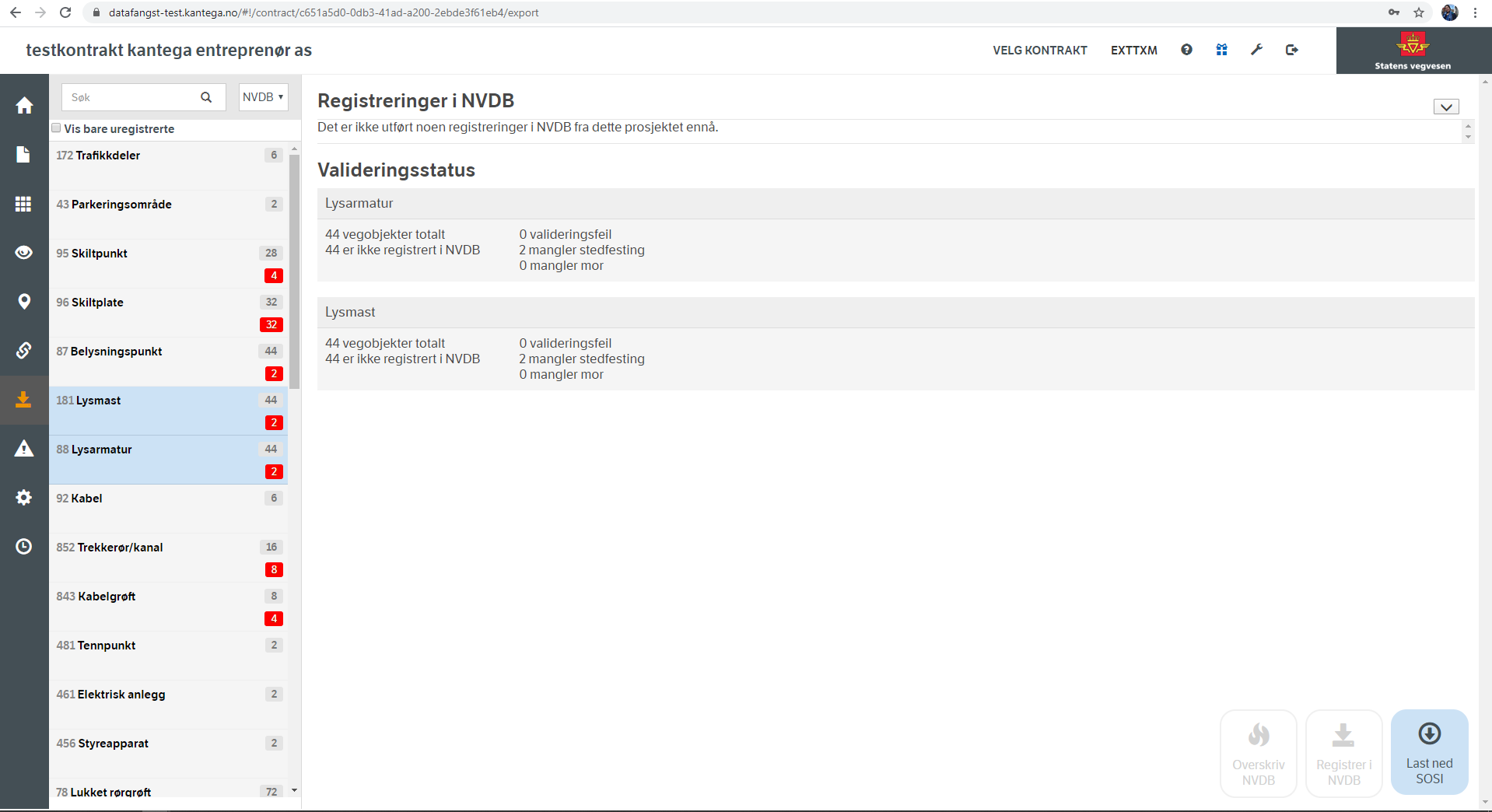
Task: Click list scrollbar down arrow
Action: [294, 790]
